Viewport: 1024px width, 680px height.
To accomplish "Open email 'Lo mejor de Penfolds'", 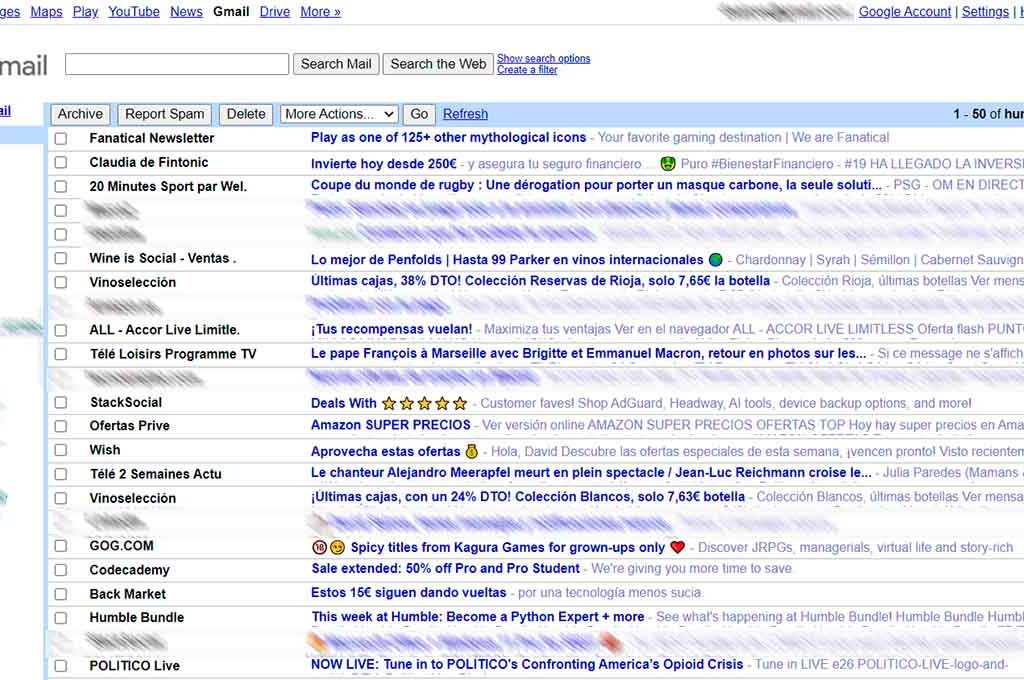I will click(507, 260).
